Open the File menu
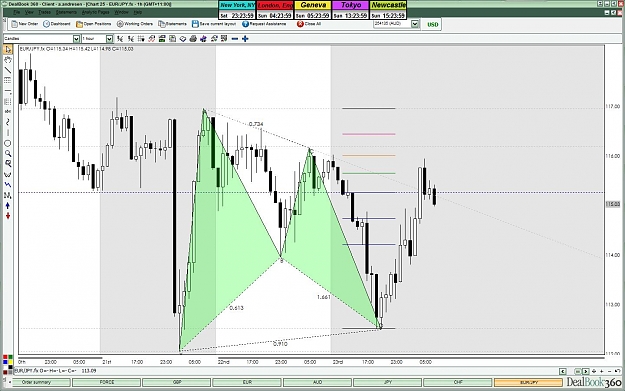The width and height of the screenshot is (625, 391). [17, 12]
